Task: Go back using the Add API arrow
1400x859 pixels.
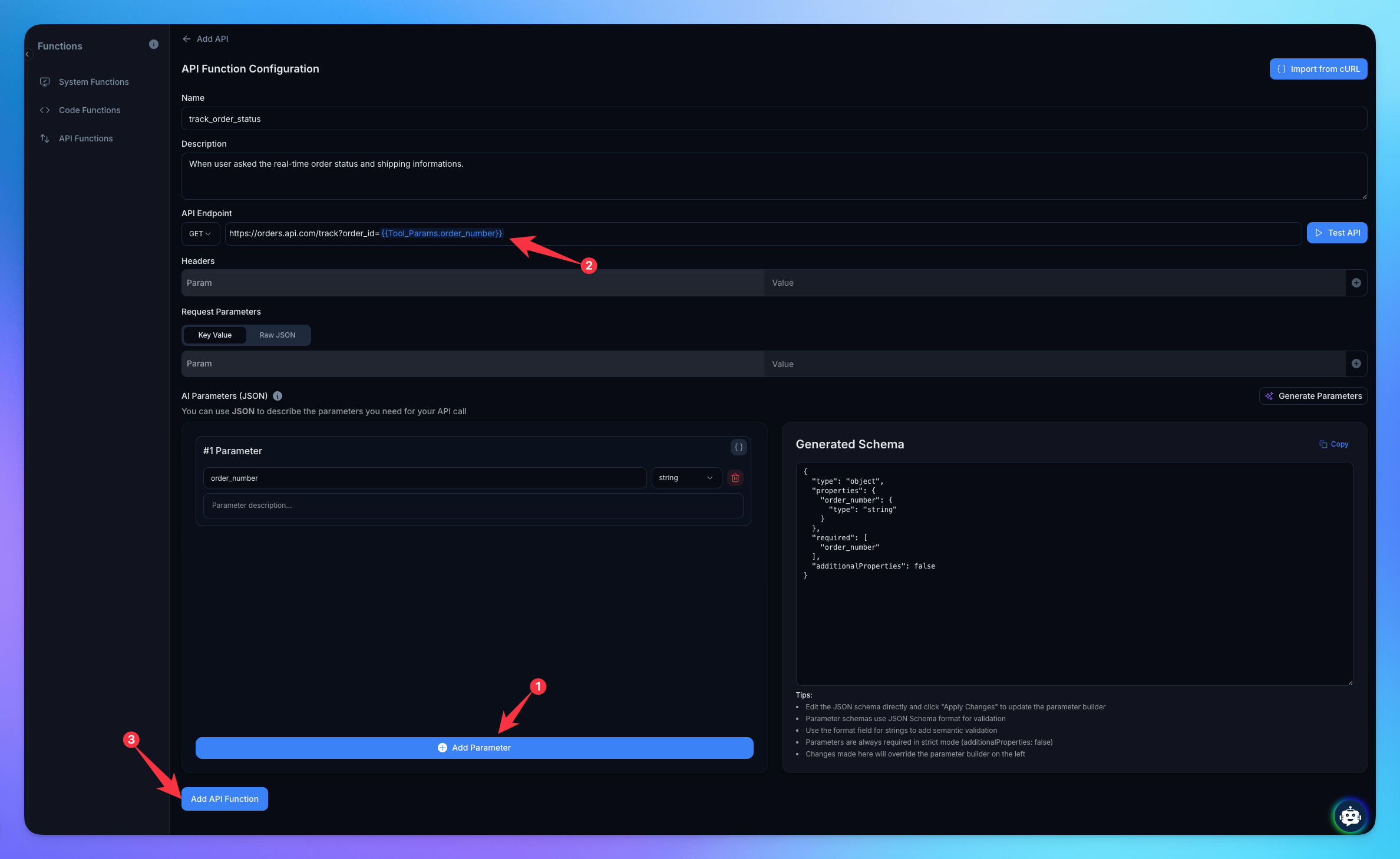Action: (x=186, y=39)
